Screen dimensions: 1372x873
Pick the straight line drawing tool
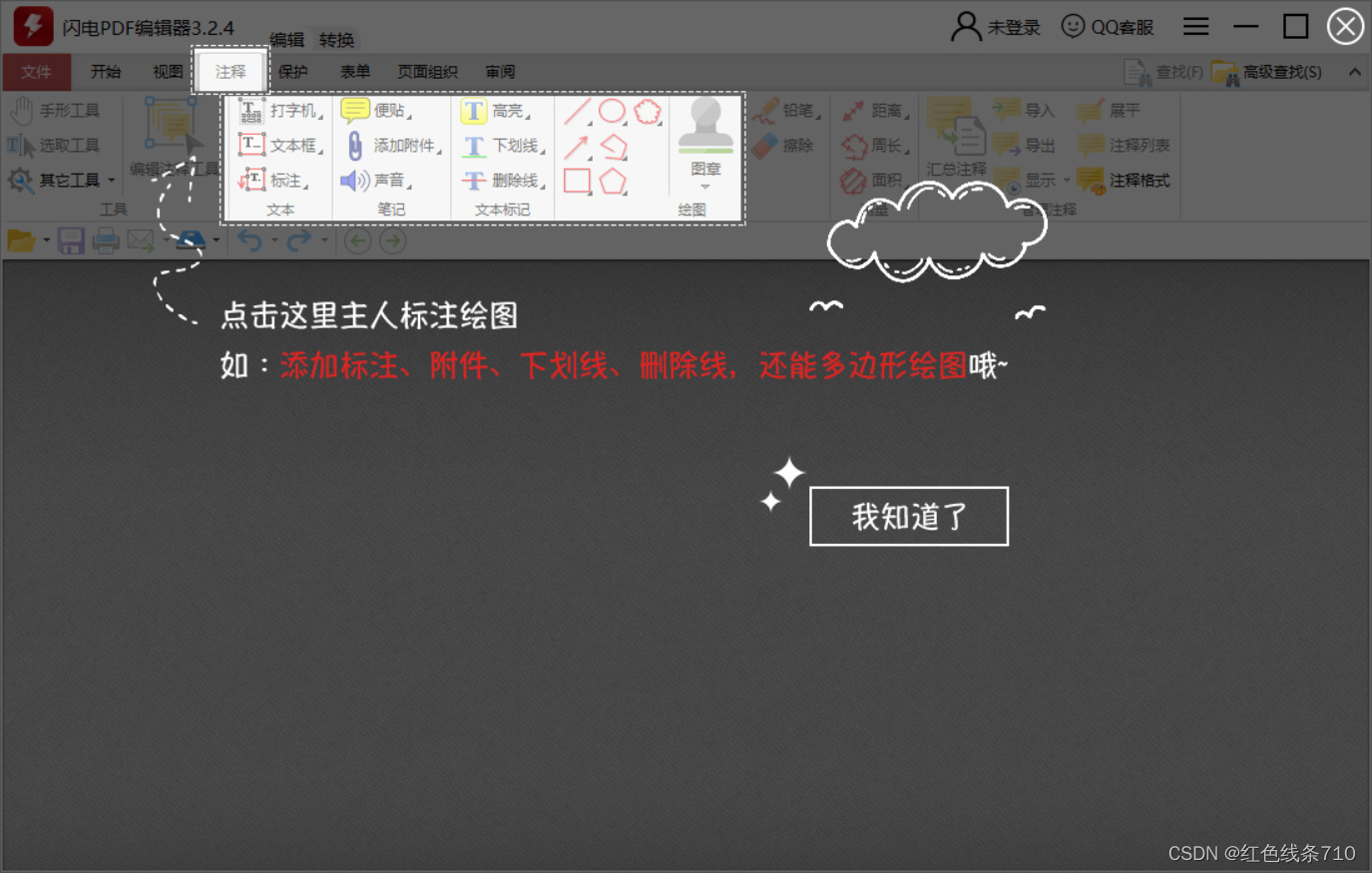(577, 111)
